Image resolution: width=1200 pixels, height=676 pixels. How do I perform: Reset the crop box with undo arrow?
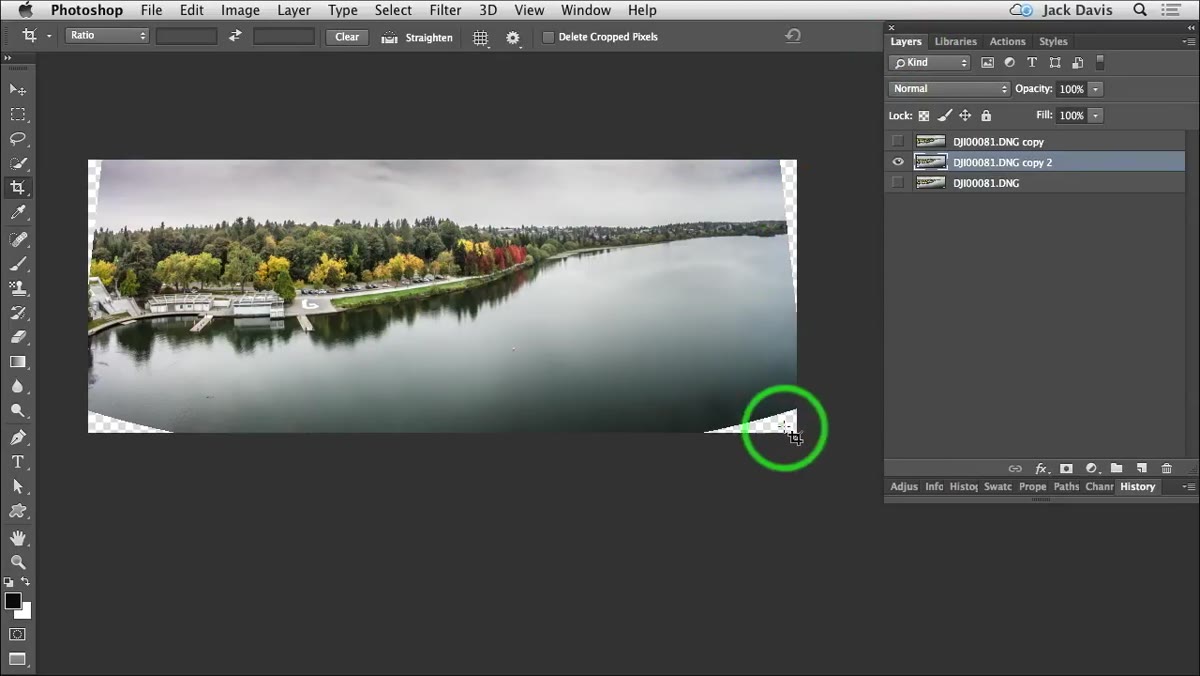pyautogui.click(x=793, y=36)
